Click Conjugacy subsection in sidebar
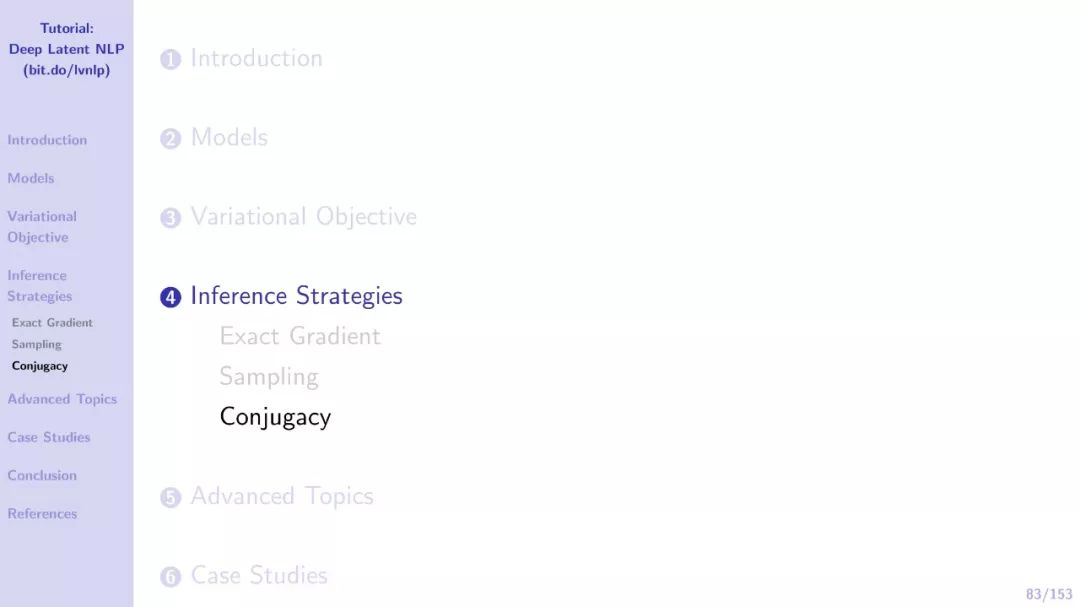This screenshot has width=1080, height=607. pos(39,366)
